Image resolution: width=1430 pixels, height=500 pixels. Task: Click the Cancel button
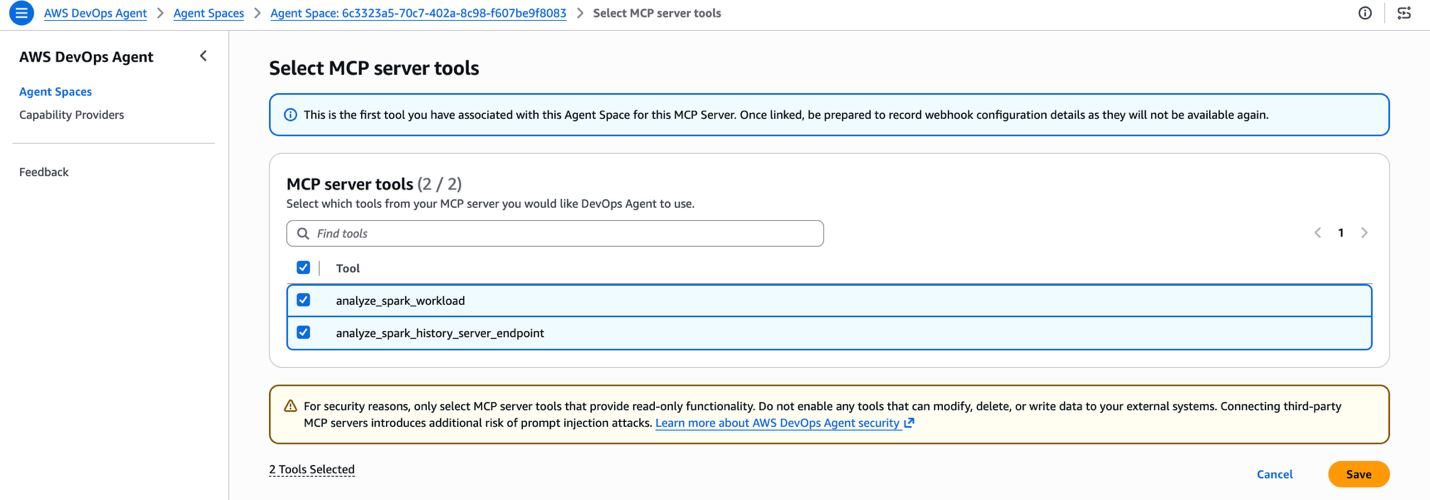coord(1274,474)
